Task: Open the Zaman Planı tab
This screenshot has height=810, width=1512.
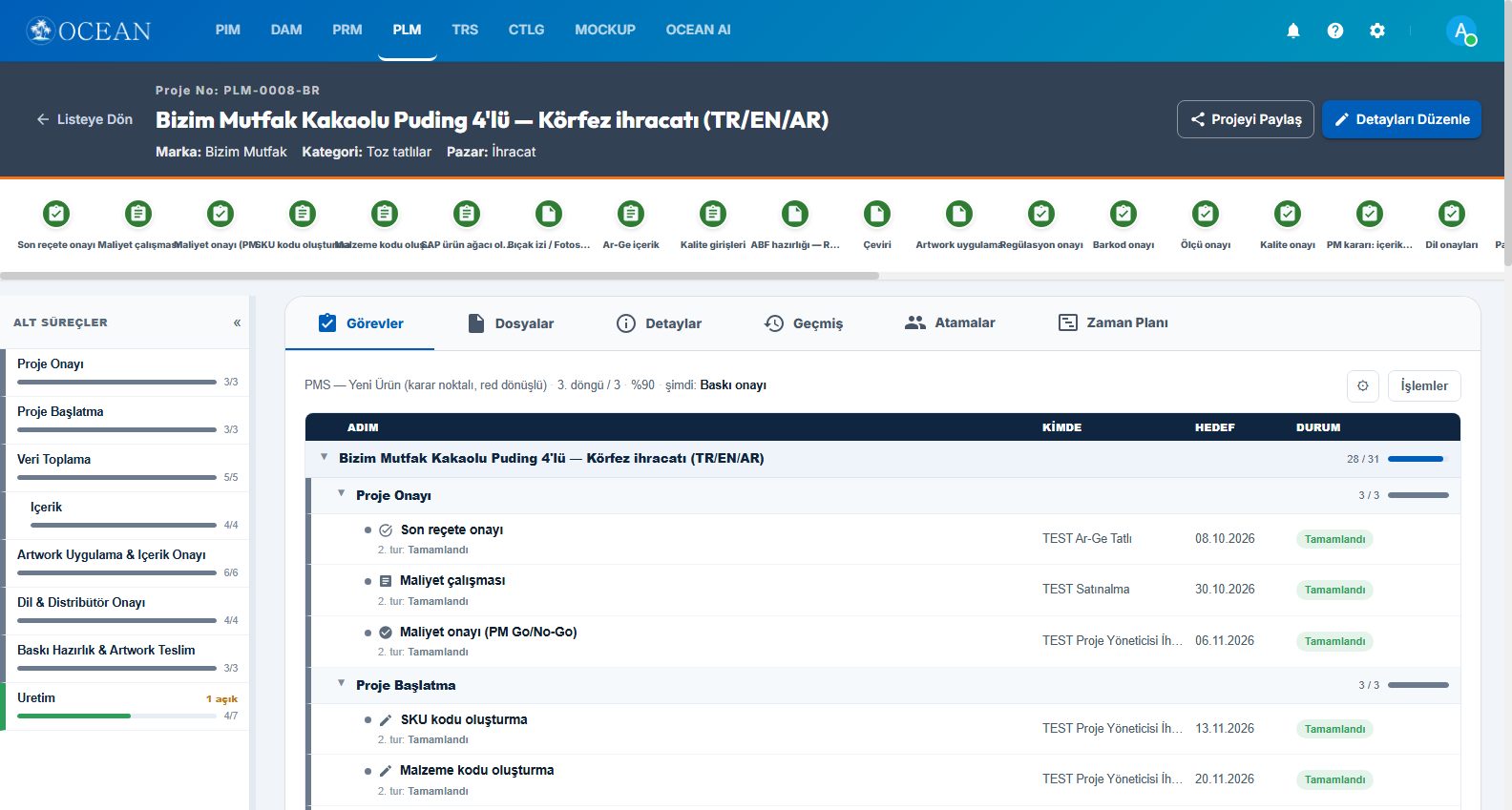Action: point(1113,323)
